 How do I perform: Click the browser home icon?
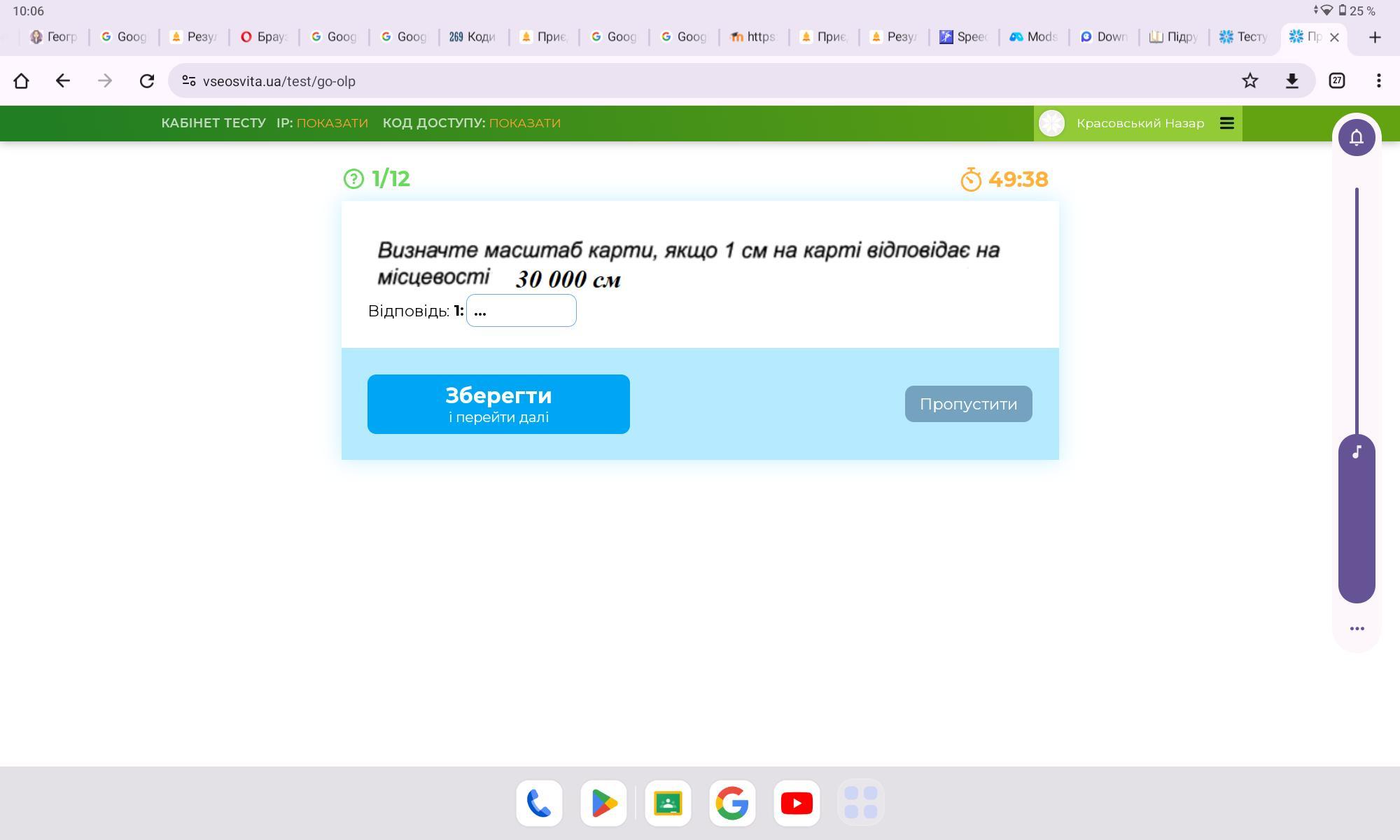[21, 80]
